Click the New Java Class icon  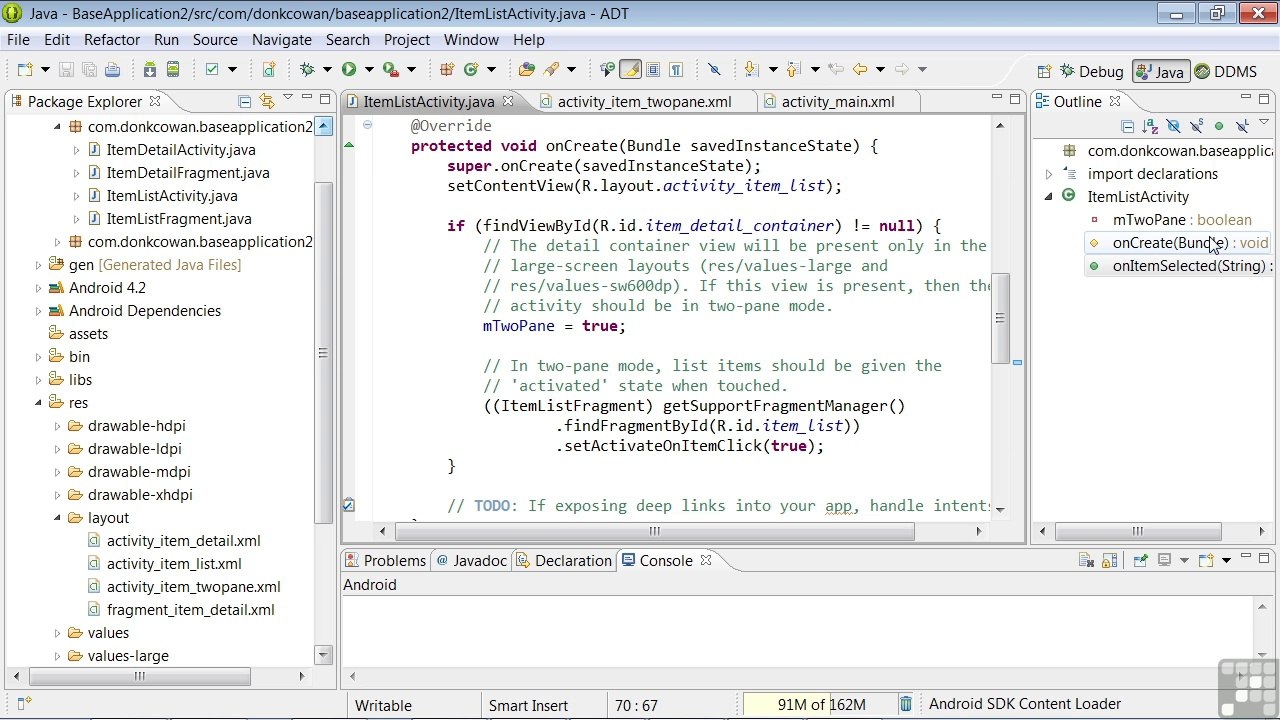click(470, 69)
